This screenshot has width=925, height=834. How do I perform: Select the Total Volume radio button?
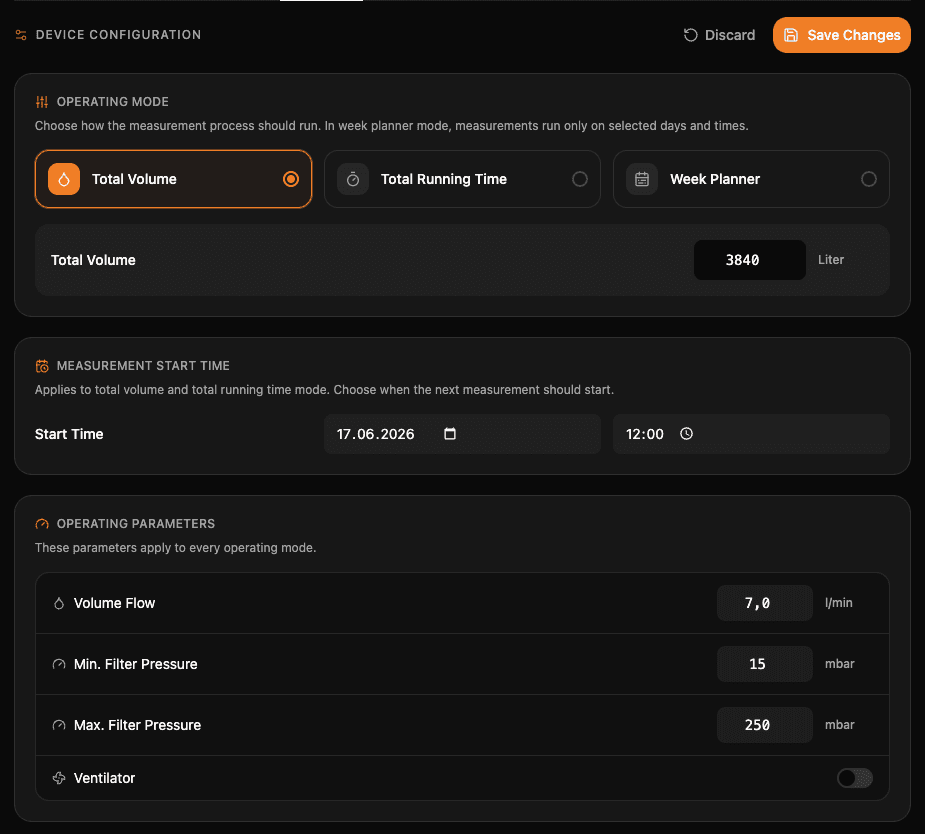pyautogui.click(x=291, y=179)
